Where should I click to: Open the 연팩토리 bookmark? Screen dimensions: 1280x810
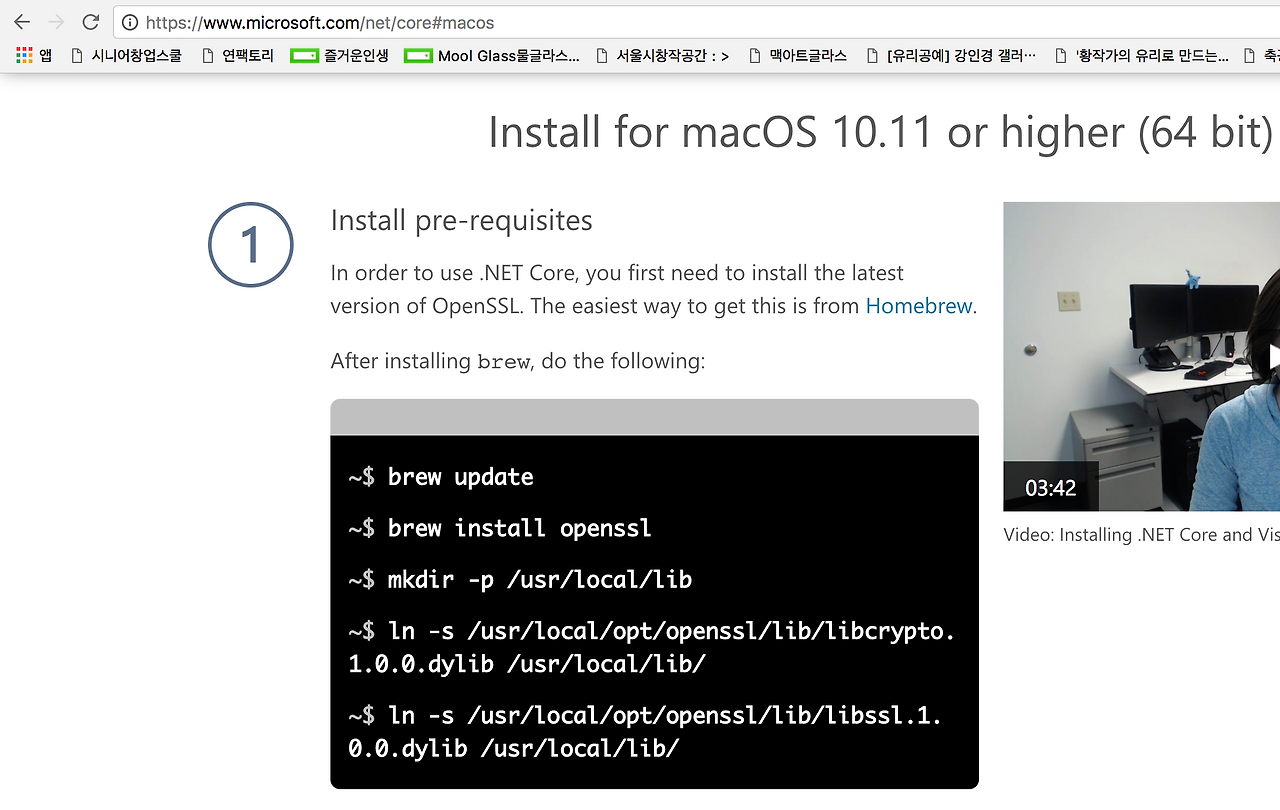point(238,56)
